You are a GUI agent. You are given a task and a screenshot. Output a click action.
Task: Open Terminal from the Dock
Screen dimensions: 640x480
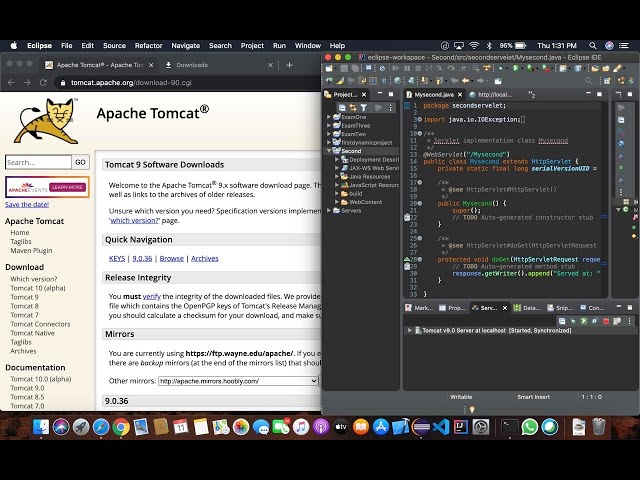pos(510,427)
